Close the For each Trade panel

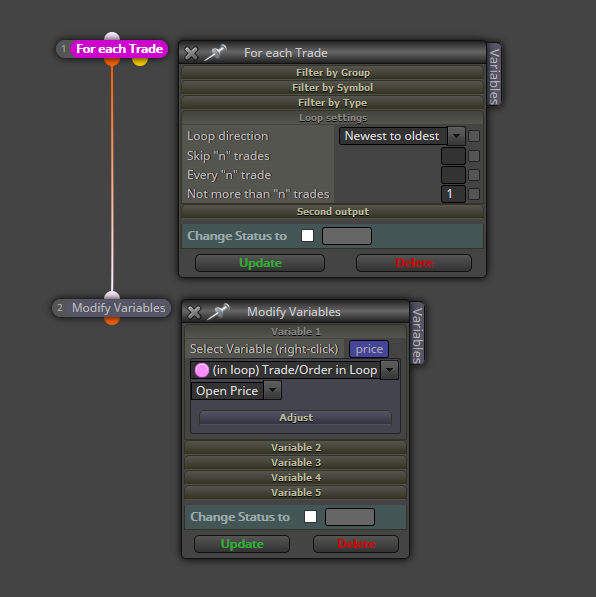[x=191, y=53]
